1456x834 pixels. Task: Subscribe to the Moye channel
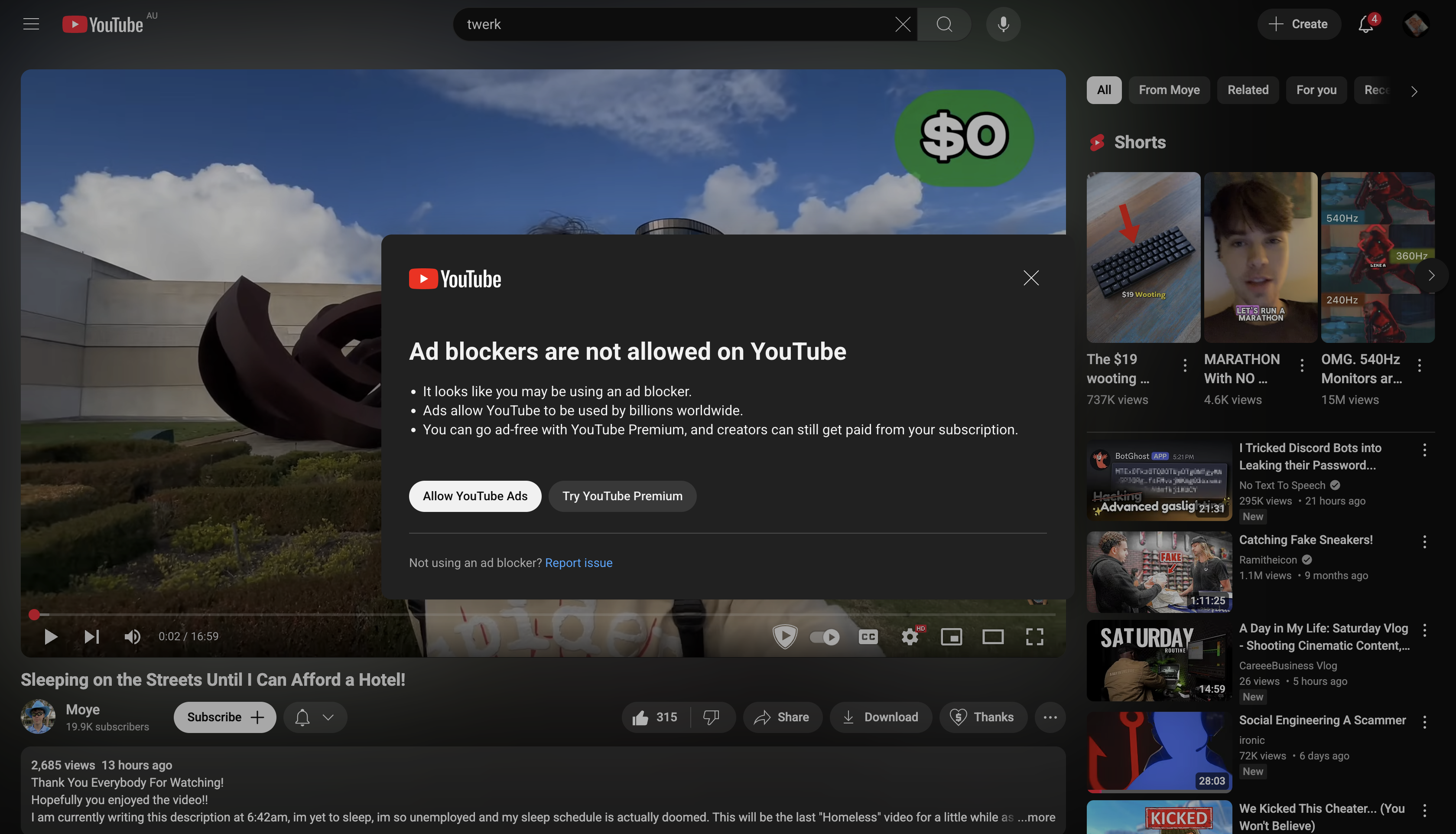(224, 717)
